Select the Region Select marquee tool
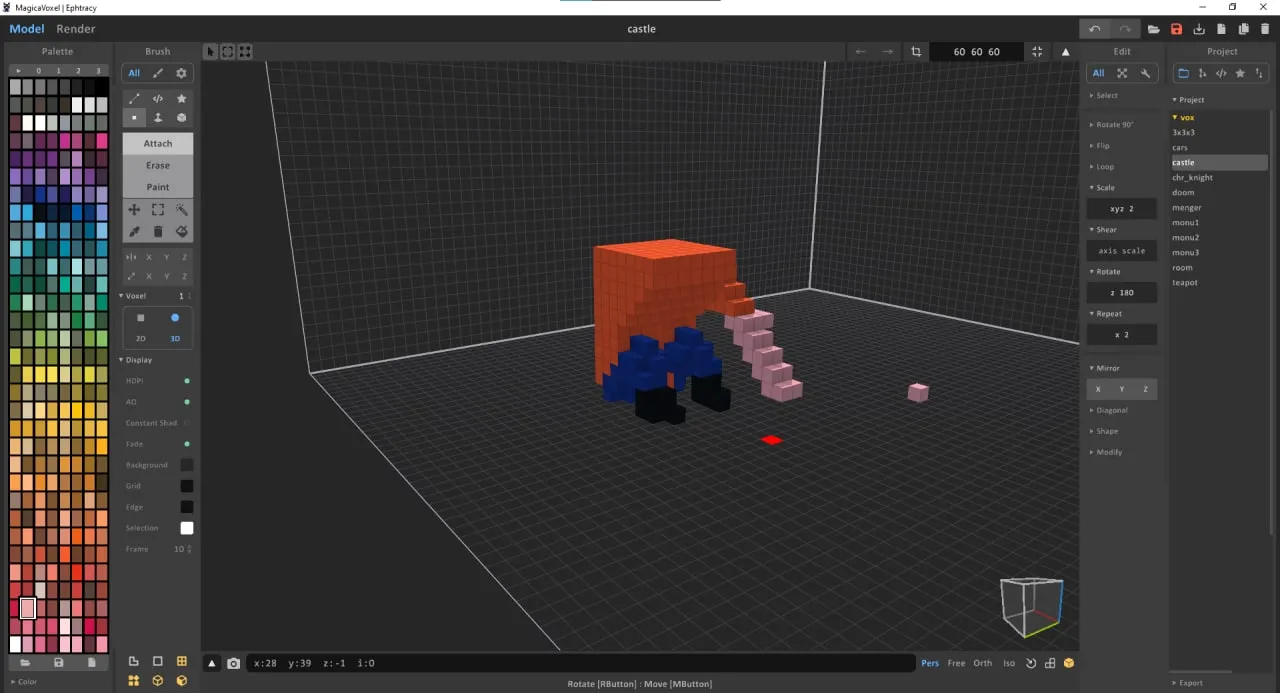This screenshot has width=1280, height=693. [x=158, y=210]
